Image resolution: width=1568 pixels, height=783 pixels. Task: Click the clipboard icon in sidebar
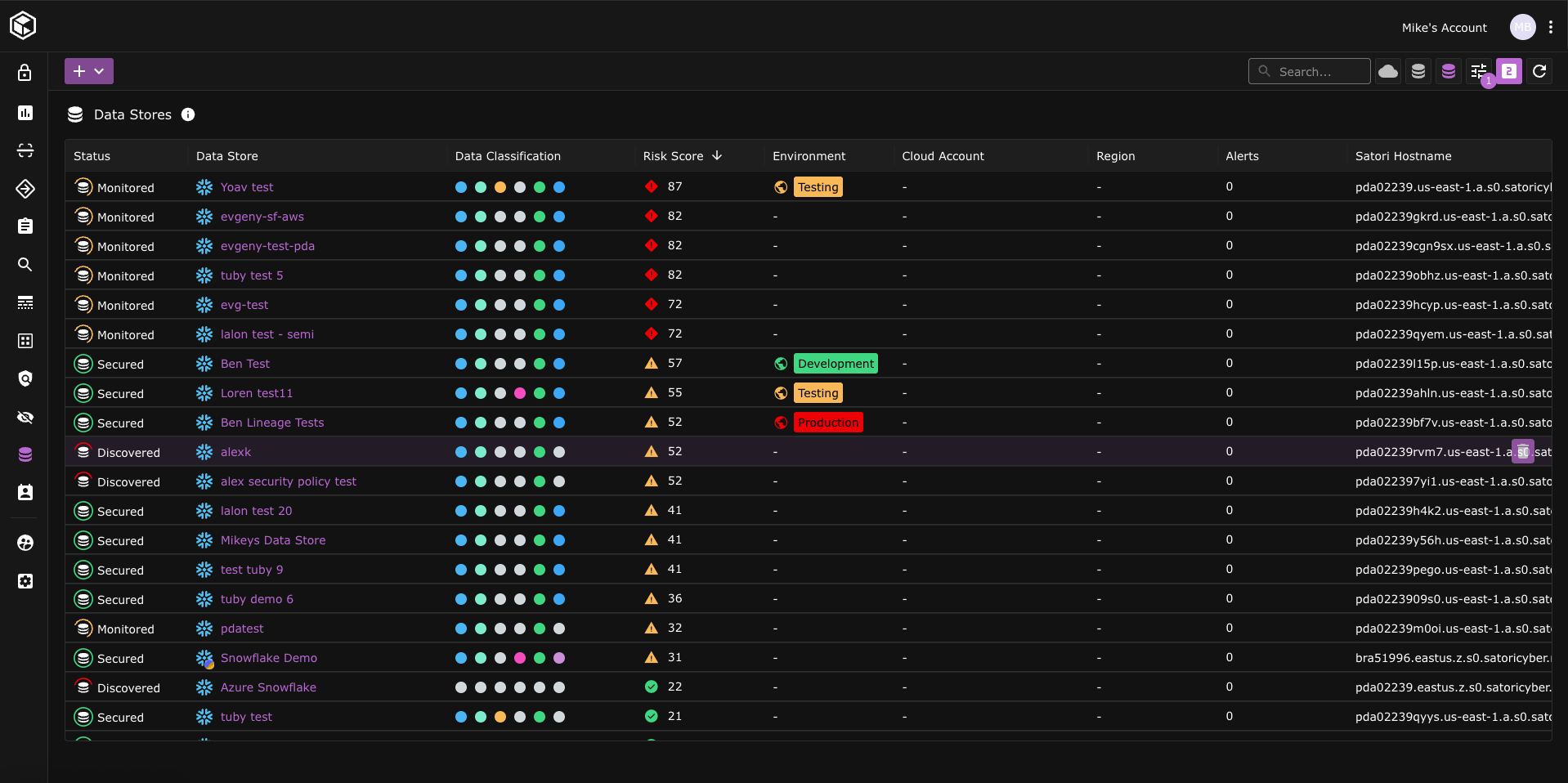[x=25, y=226]
